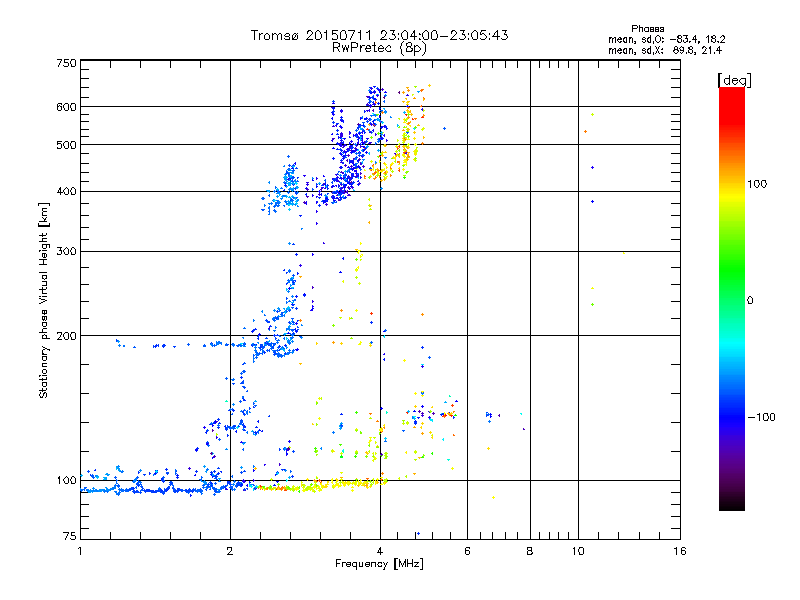Click the colorbar tick label '-100'

coord(761,417)
